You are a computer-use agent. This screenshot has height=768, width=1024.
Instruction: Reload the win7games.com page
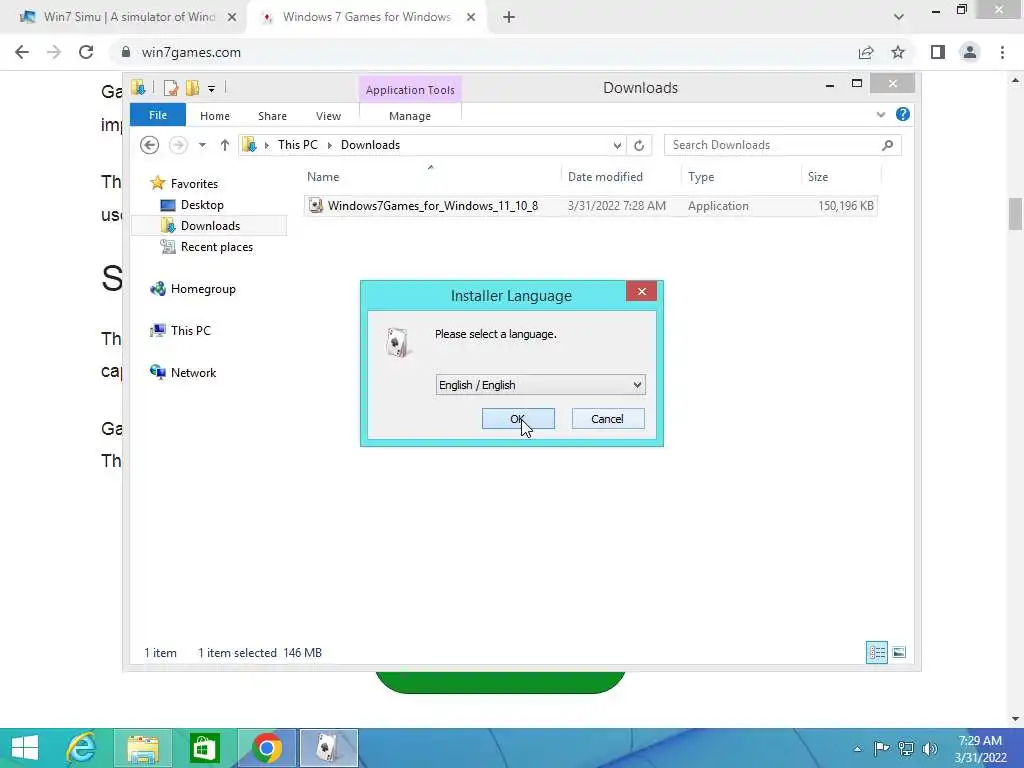(x=86, y=52)
